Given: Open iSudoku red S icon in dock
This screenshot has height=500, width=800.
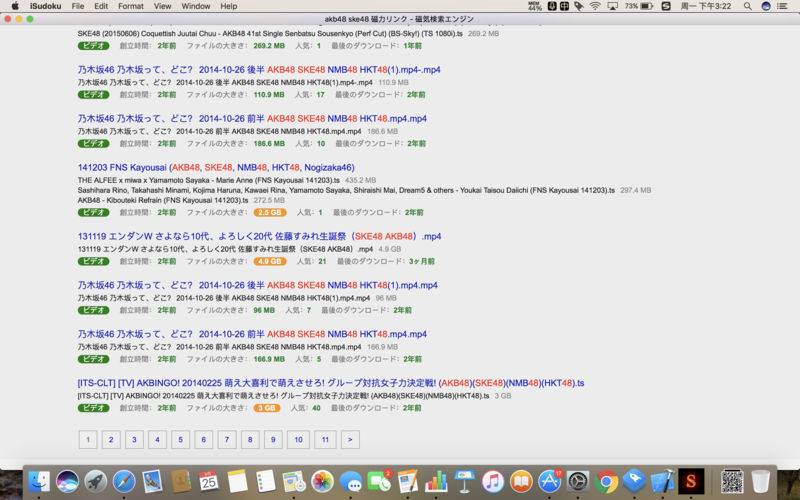Looking at the screenshot, I should [x=691, y=481].
